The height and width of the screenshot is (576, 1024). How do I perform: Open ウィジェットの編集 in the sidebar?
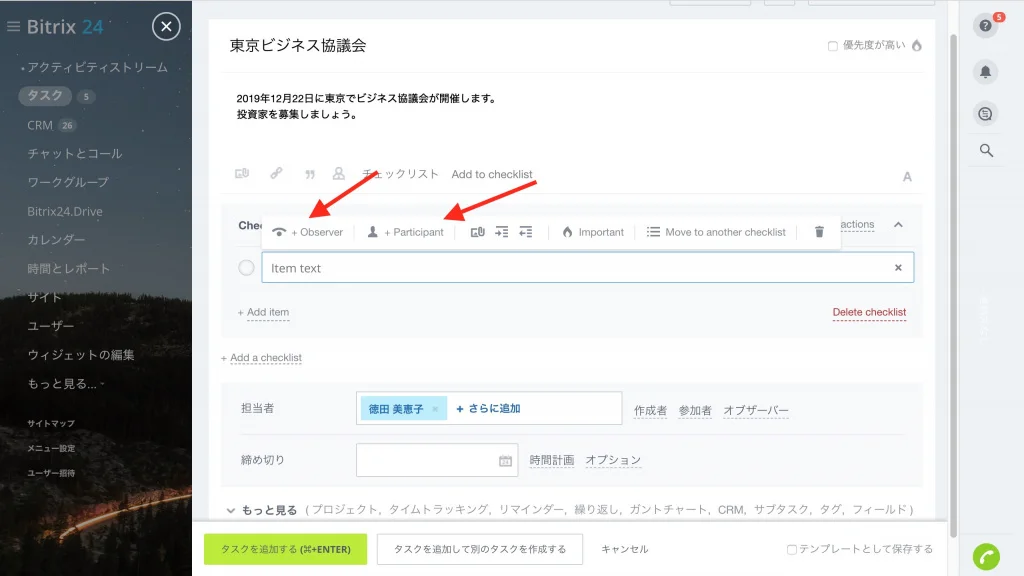(x=80, y=355)
